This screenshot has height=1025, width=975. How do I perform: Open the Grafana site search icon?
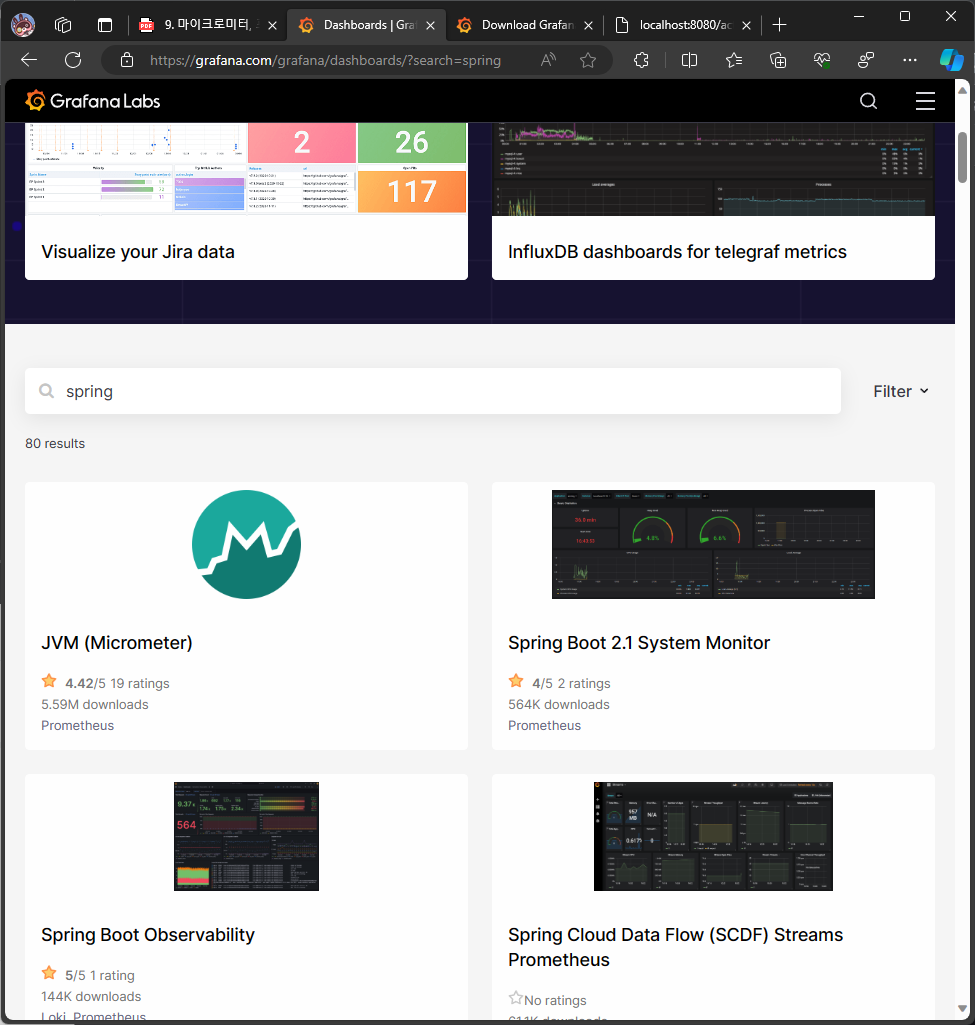pyautogui.click(x=868, y=101)
